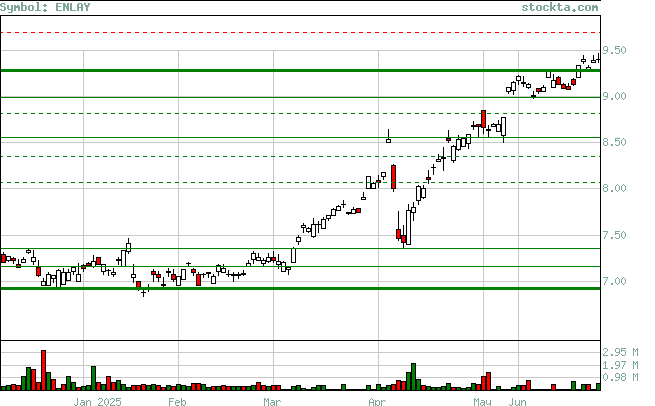The image size is (655, 406).
Task: Click the tall green volume bar in mid-April
Action: (414, 377)
